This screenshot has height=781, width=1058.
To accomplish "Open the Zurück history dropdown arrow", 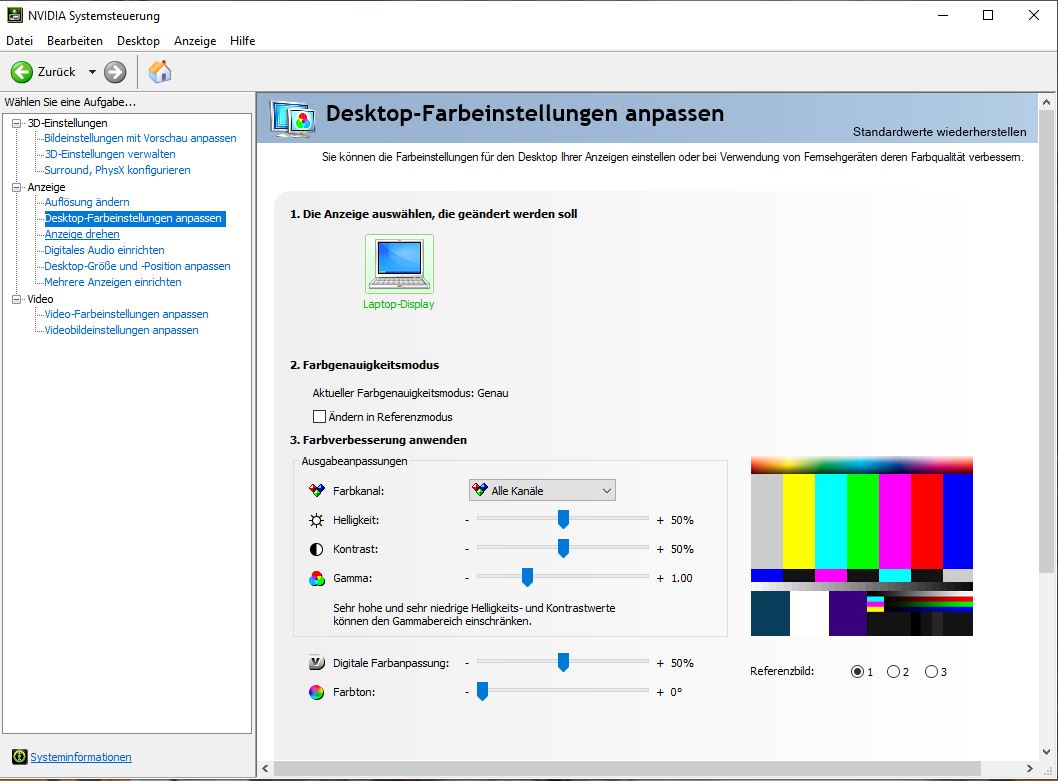I will pos(92,72).
